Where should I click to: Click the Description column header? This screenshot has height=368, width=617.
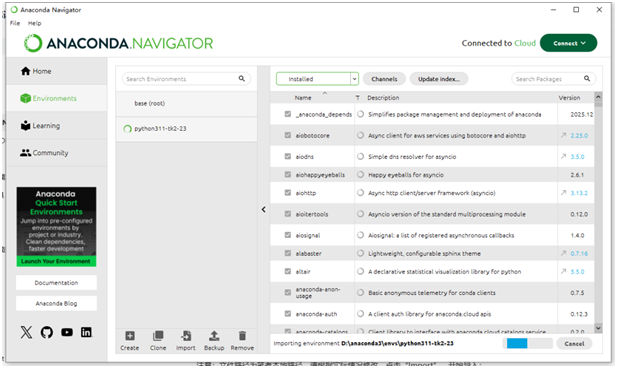tap(383, 98)
